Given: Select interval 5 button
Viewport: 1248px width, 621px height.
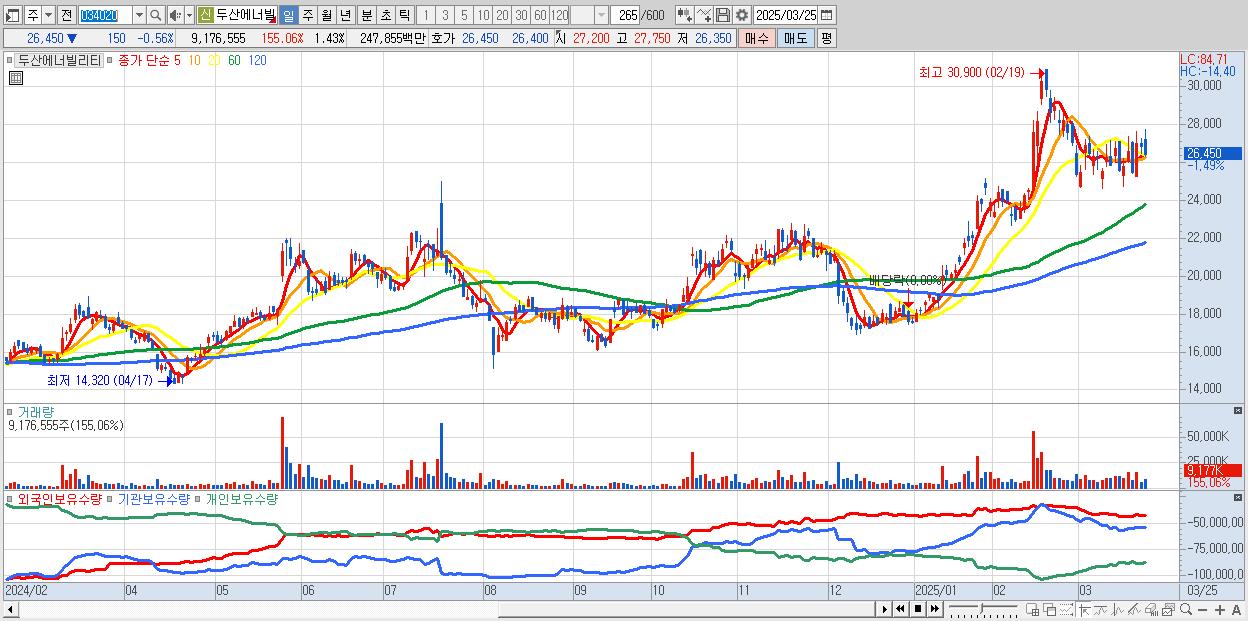Looking at the screenshot, I should tap(464, 15).
